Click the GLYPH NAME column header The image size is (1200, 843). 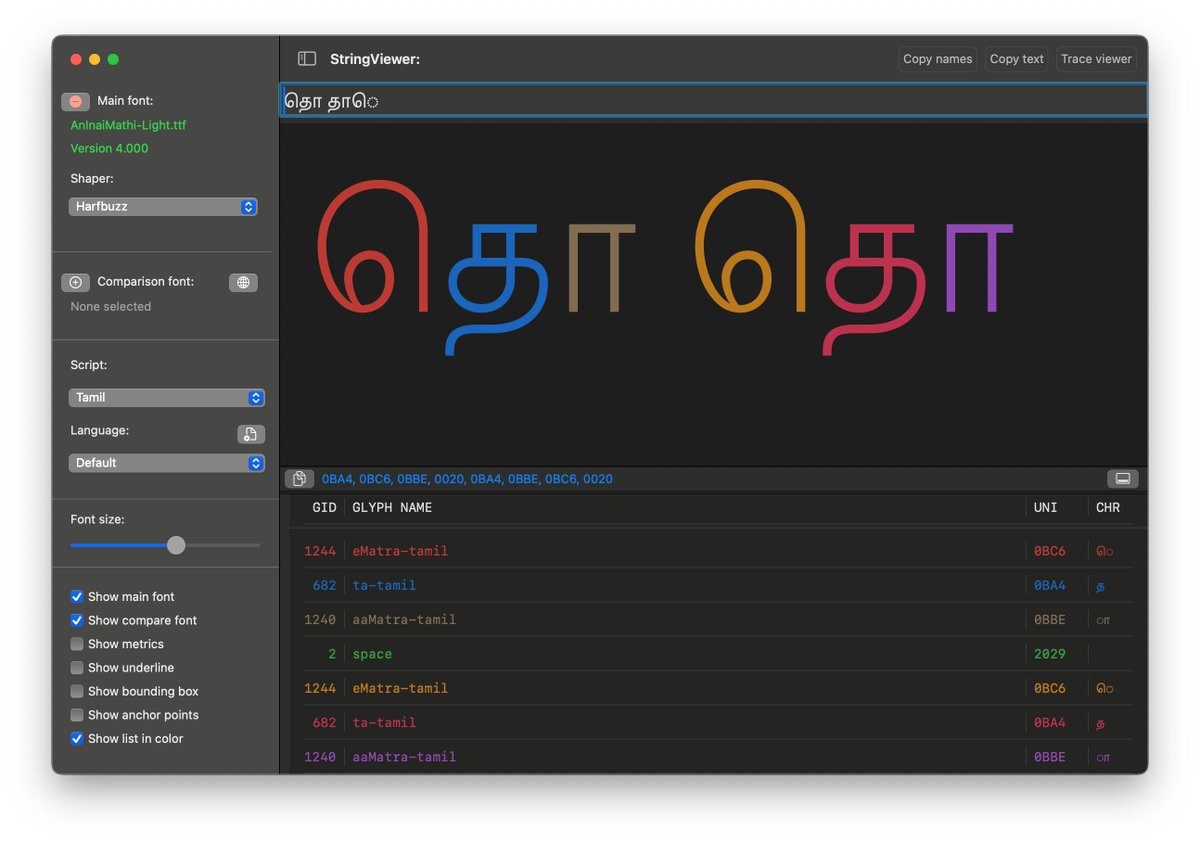click(392, 508)
